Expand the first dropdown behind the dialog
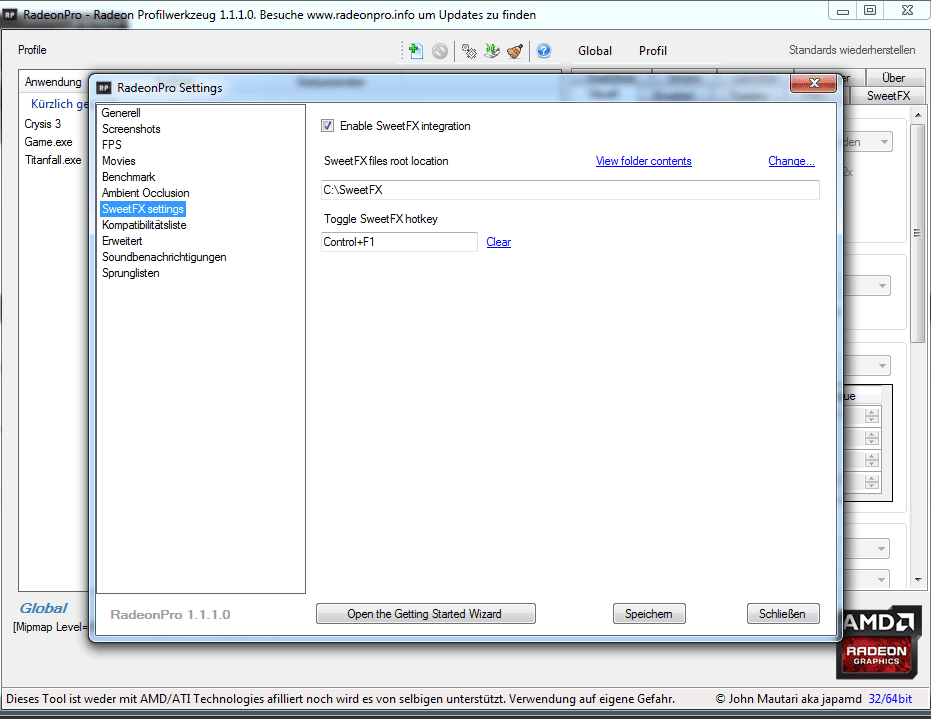This screenshot has width=931, height=719. [884, 142]
